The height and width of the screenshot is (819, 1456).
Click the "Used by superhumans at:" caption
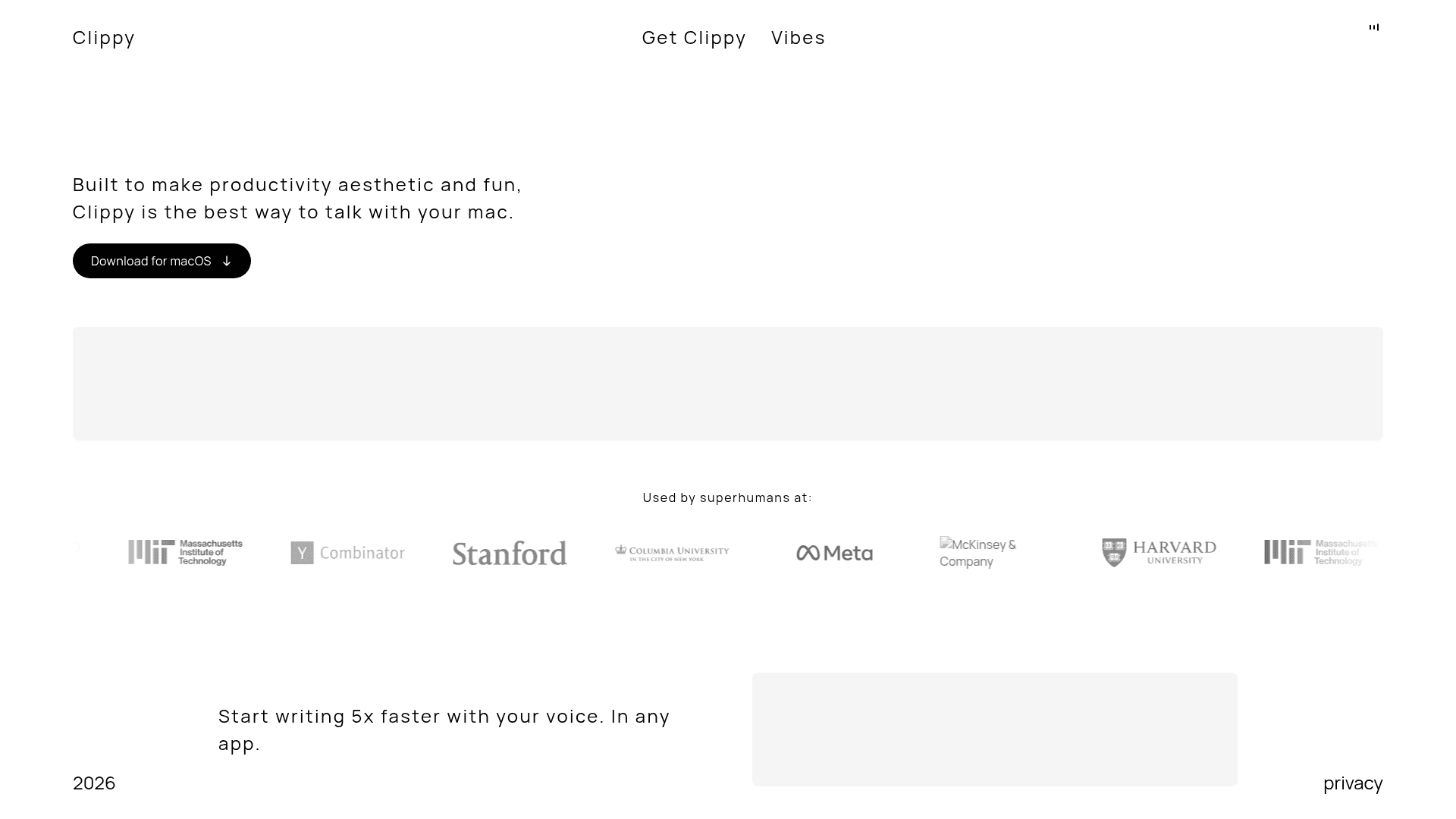727,497
